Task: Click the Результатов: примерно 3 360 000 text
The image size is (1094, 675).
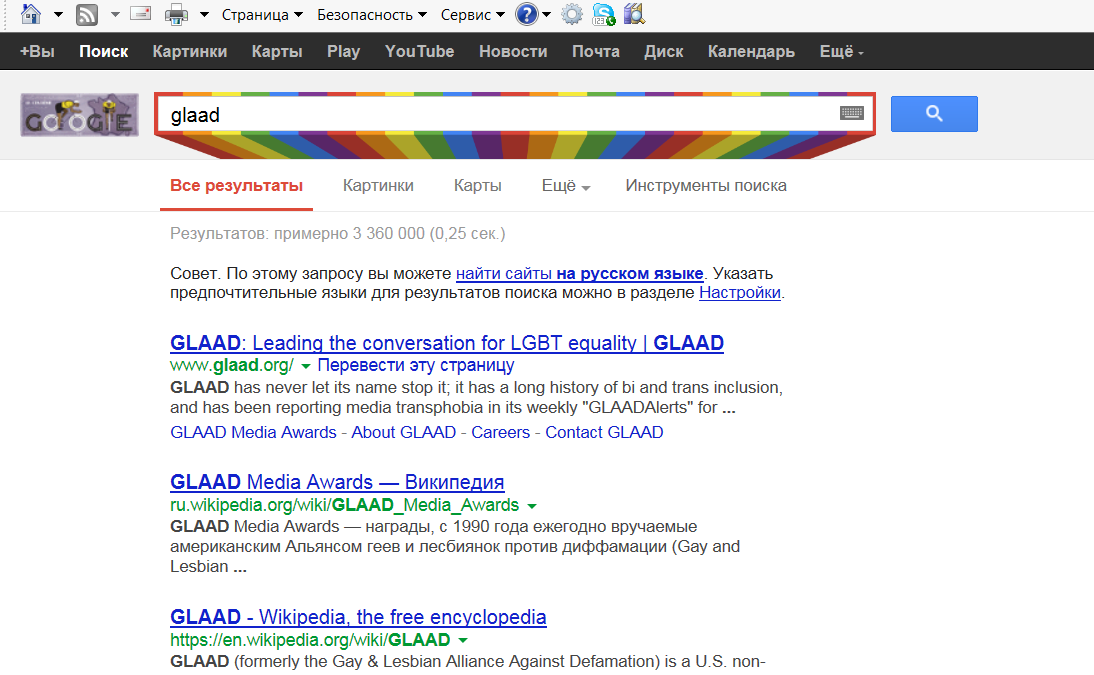Action: tap(338, 233)
